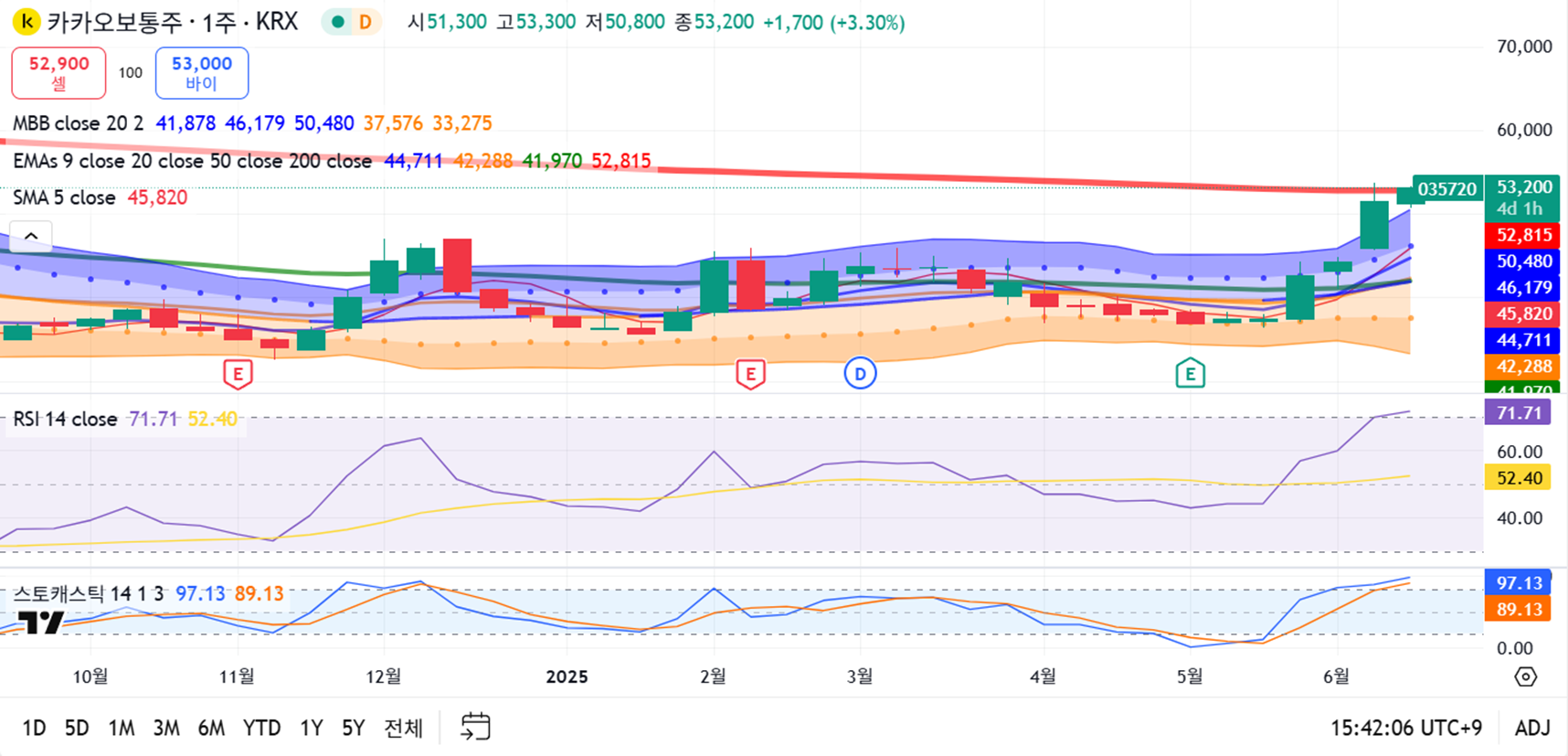Click the 035720 ticker price label
Image resolution: width=1568 pixels, height=756 pixels.
point(1447,189)
